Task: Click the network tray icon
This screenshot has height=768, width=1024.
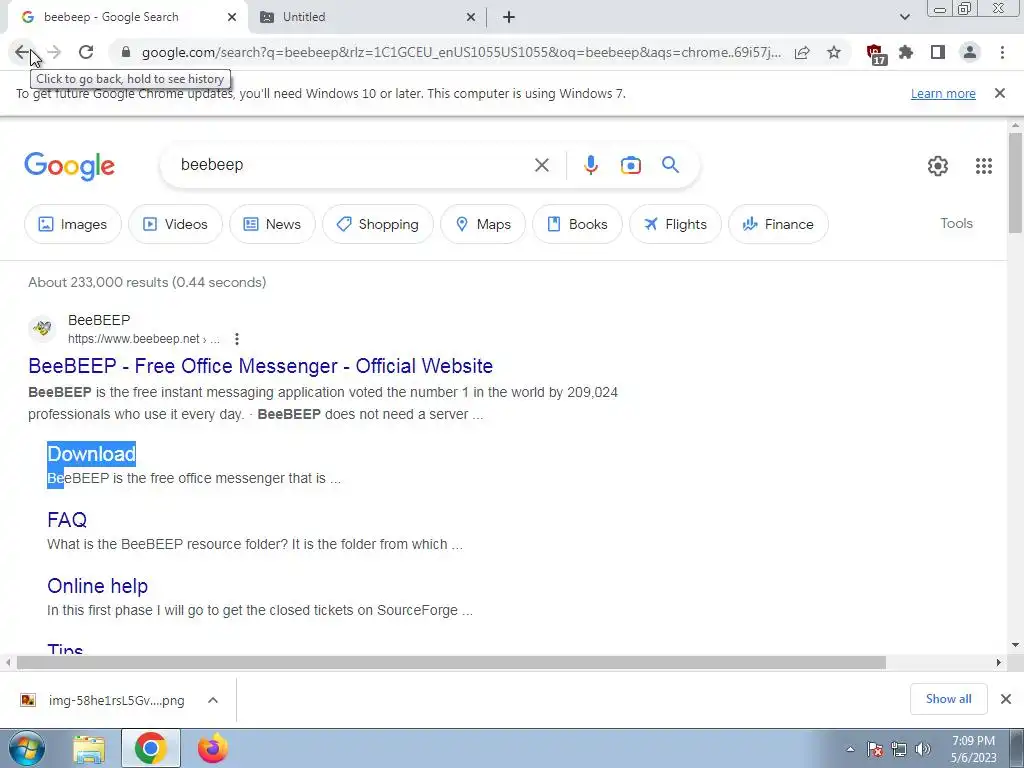Action: pos(899,749)
